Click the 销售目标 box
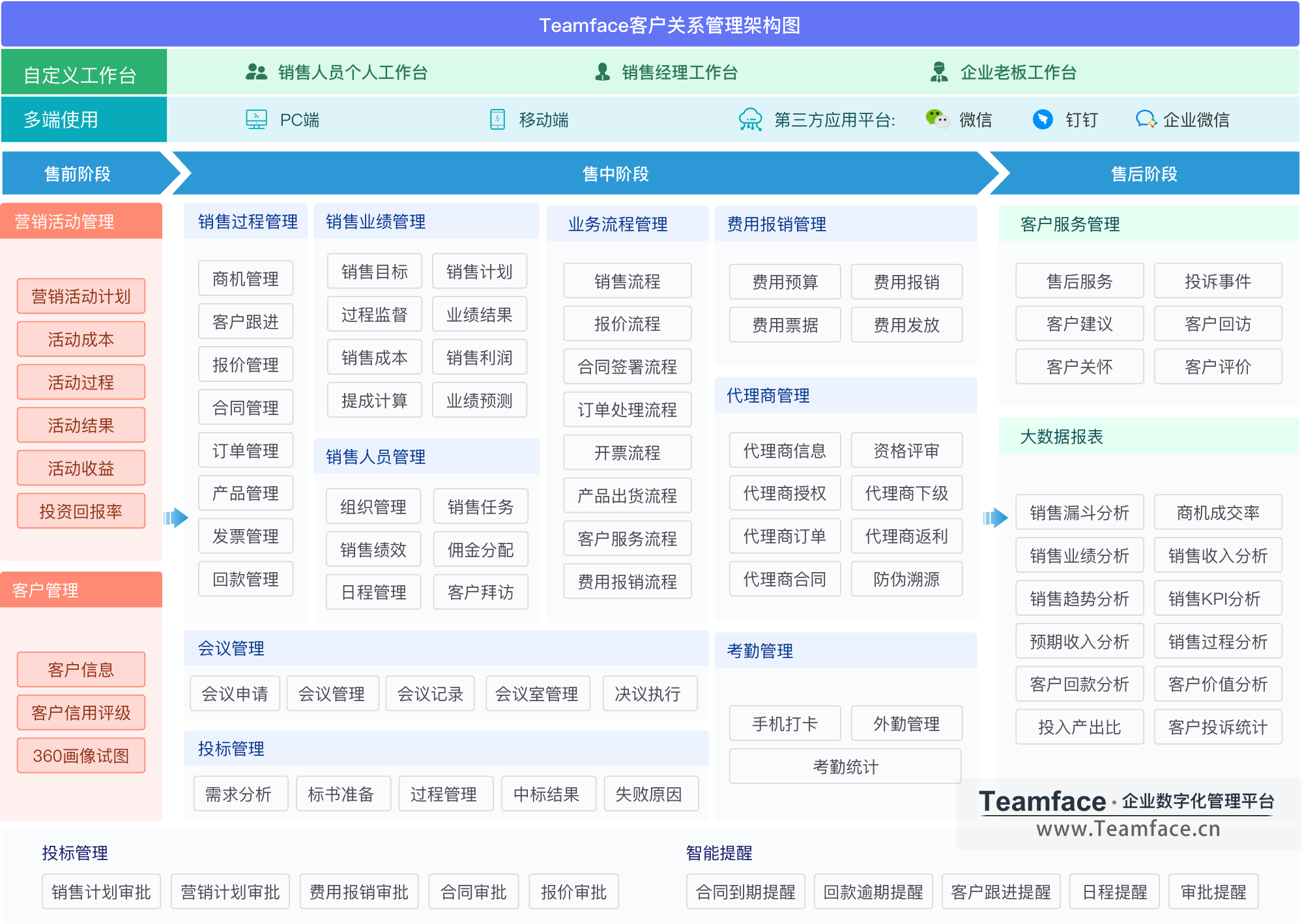The width and height of the screenshot is (1302, 924). [375, 272]
